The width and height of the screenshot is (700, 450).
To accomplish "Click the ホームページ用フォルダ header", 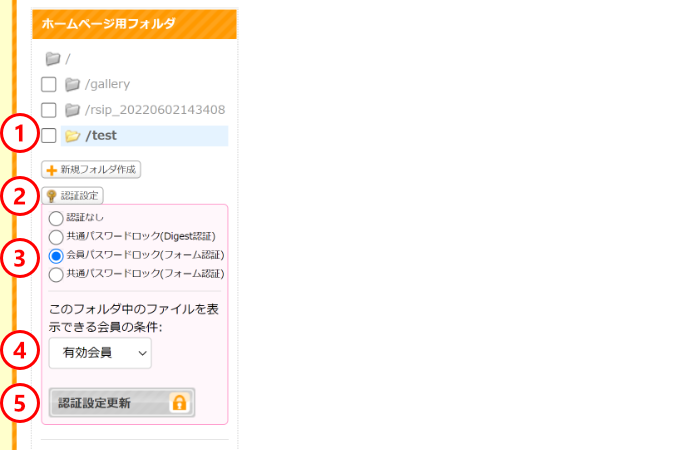I will coord(134,24).
